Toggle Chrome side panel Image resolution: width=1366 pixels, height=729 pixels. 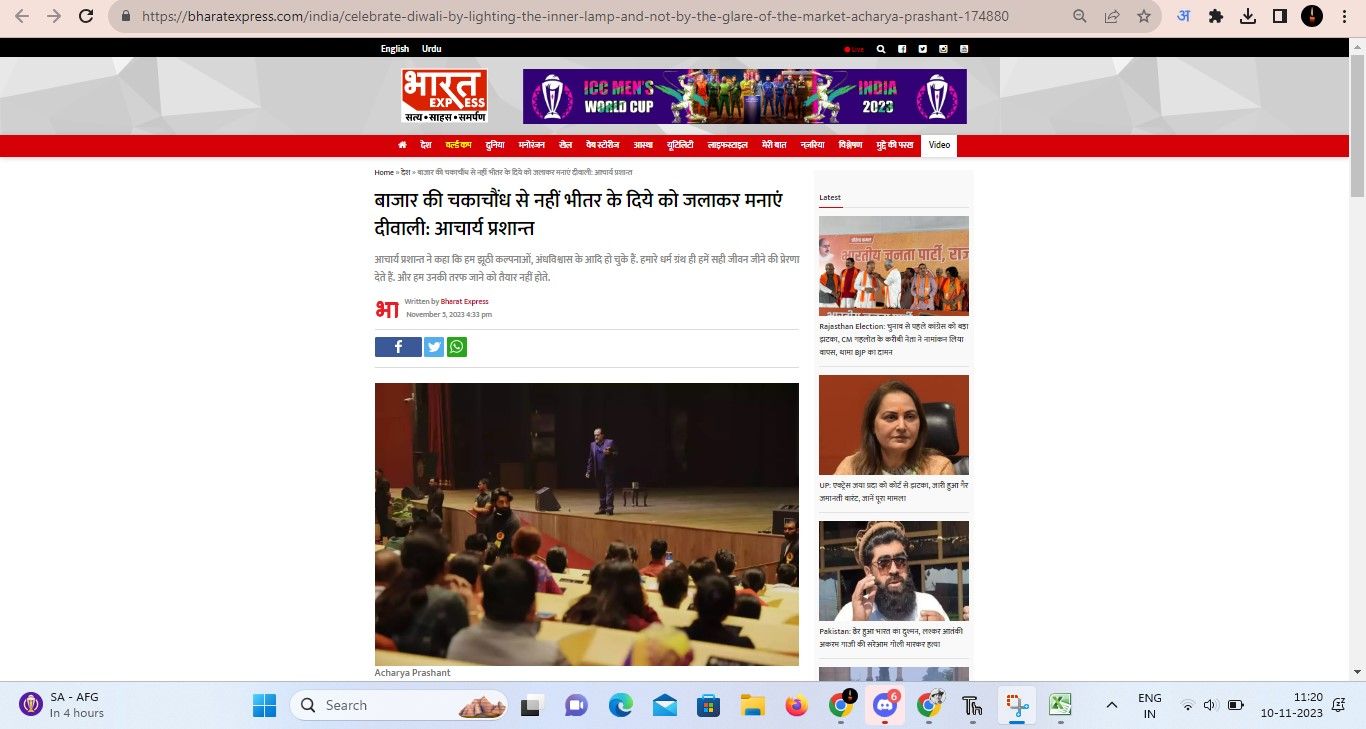click(1279, 16)
